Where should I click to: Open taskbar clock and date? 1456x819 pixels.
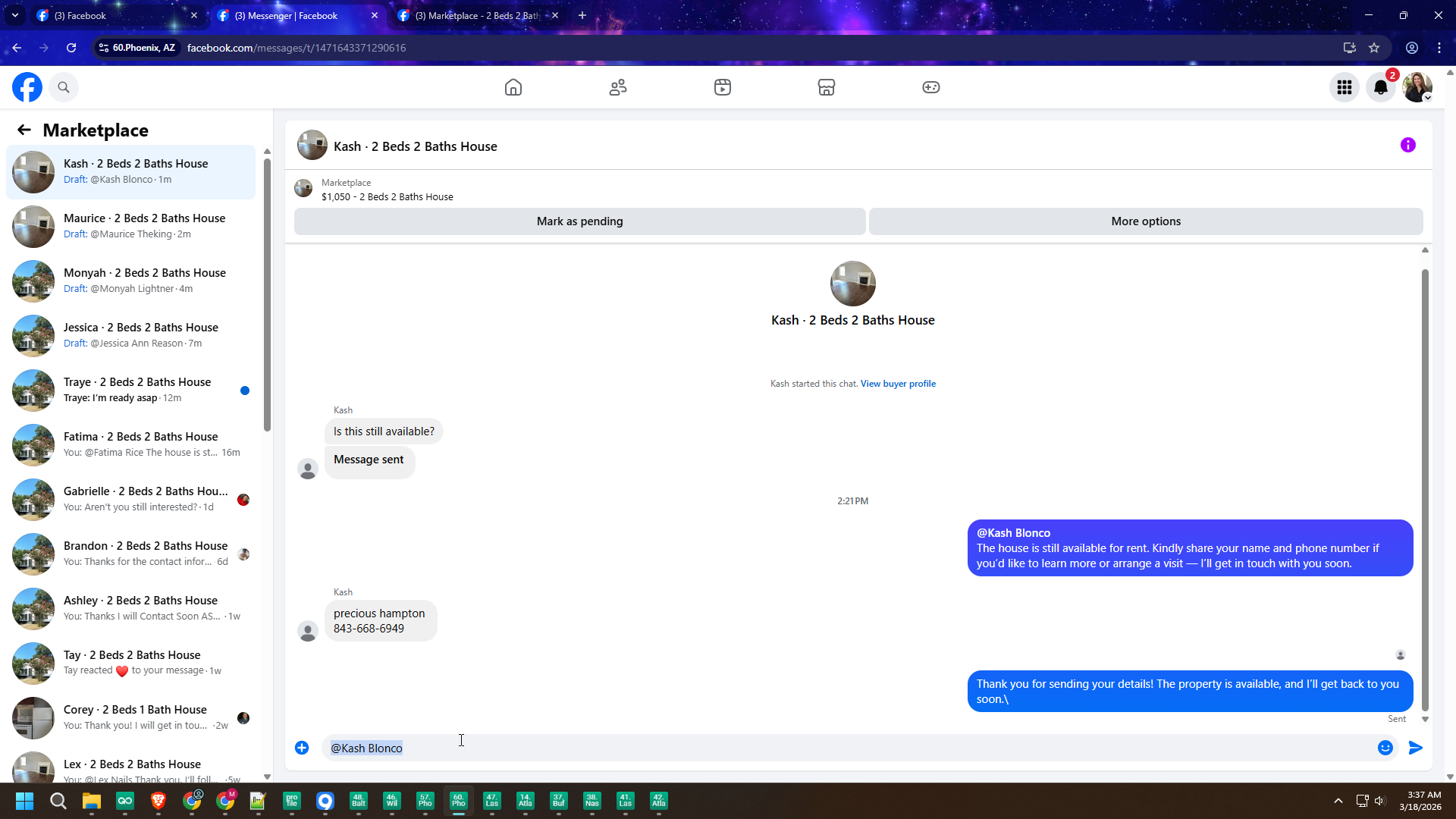[x=1420, y=801]
